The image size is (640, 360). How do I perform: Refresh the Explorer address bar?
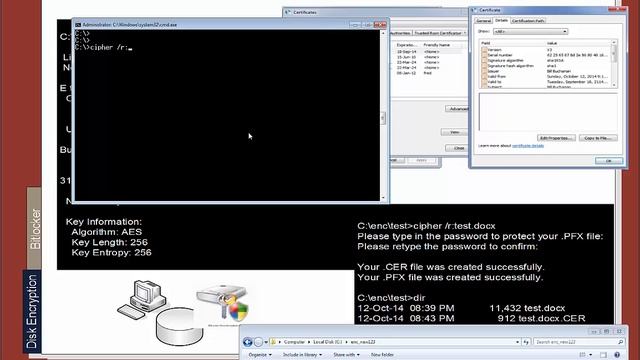(x=527, y=342)
